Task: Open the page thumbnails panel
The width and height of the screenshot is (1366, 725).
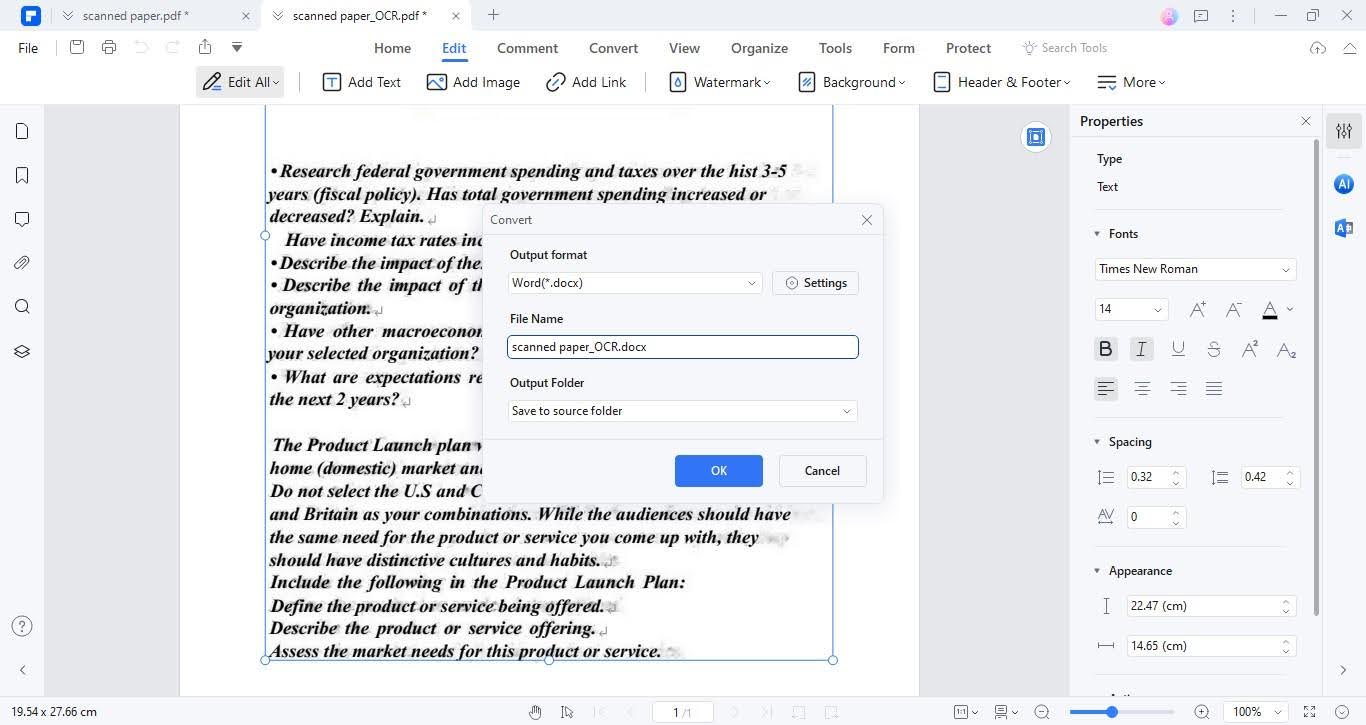Action: pyautogui.click(x=22, y=131)
